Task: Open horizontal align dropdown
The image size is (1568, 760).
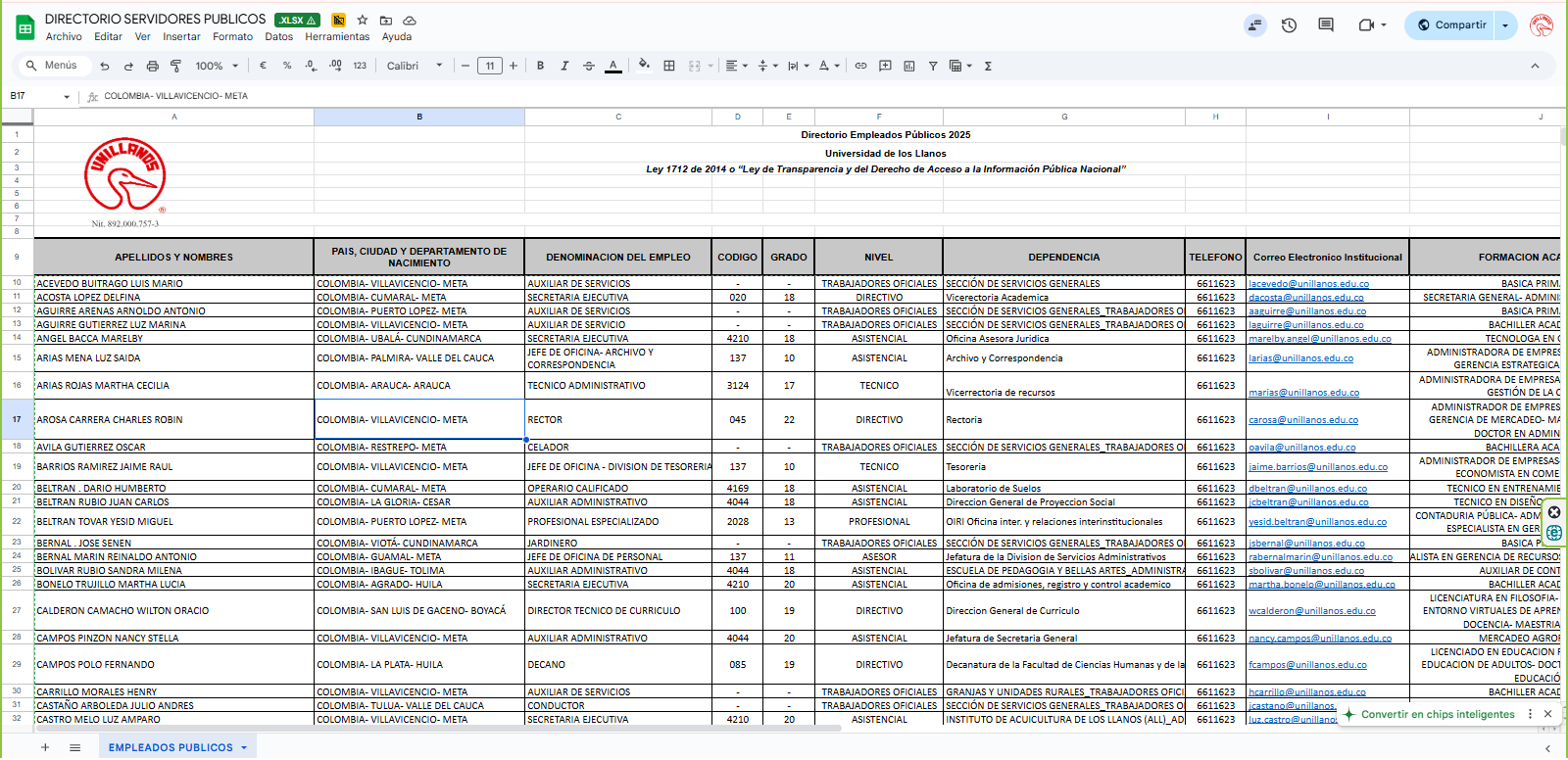Action: pos(736,66)
